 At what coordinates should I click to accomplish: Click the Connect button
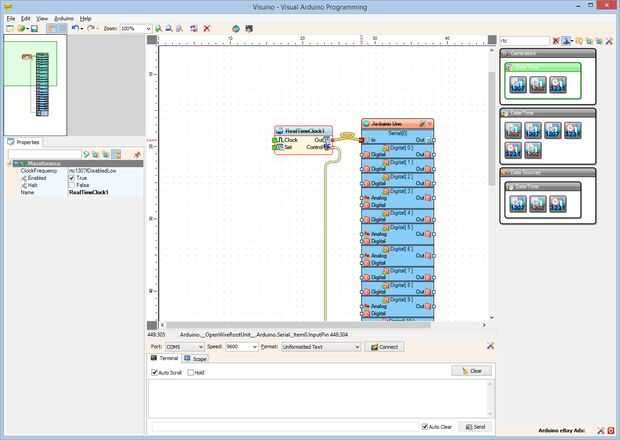click(384, 347)
